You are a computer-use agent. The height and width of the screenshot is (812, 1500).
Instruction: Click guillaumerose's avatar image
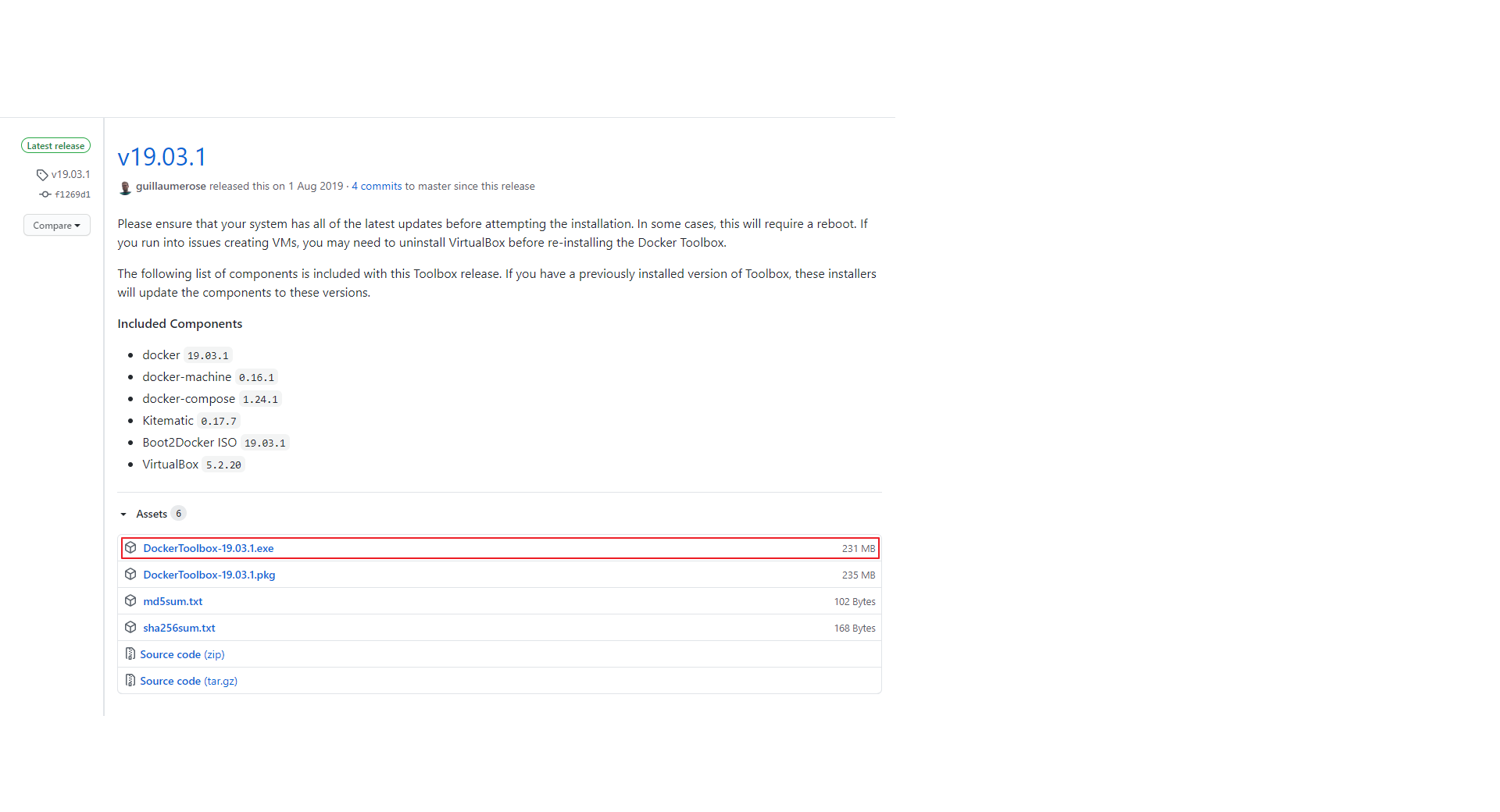pyautogui.click(x=125, y=187)
